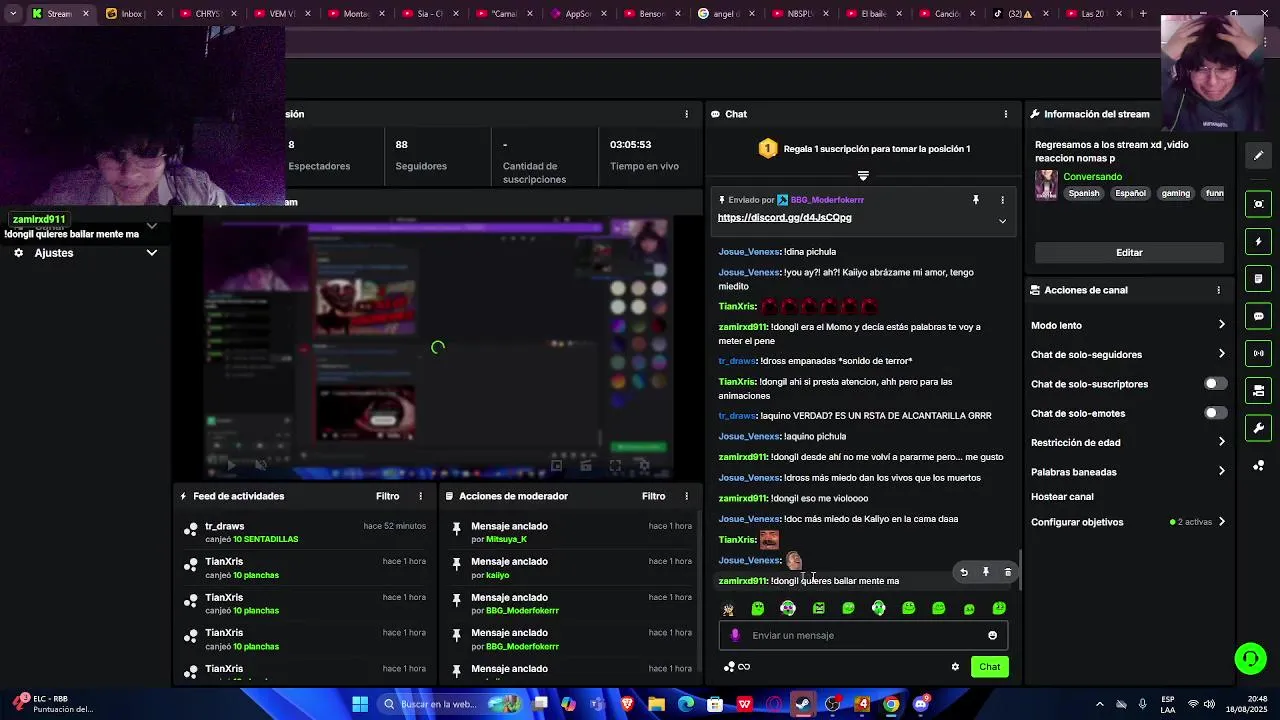Open Filtro in Acciones de moderador

pyautogui.click(x=653, y=496)
